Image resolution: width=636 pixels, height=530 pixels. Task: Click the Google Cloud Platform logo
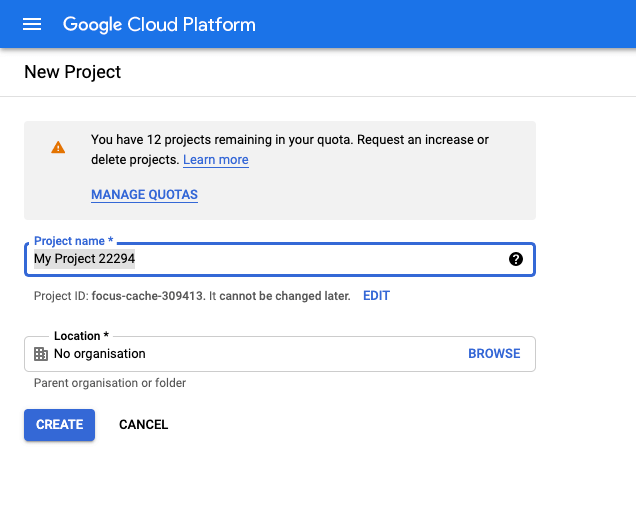click(159, 24)
